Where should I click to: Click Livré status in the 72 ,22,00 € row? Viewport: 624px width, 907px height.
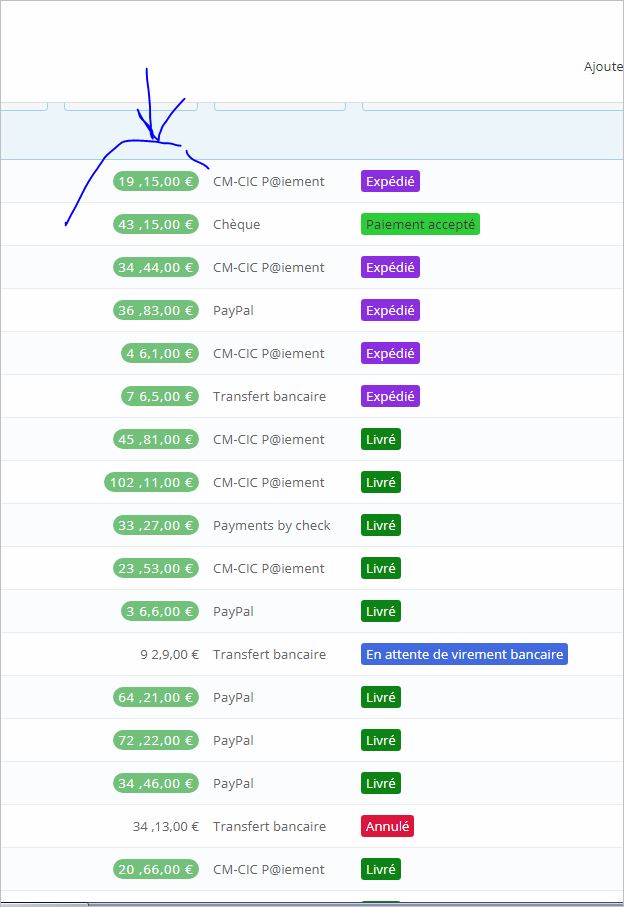(381, 740)
